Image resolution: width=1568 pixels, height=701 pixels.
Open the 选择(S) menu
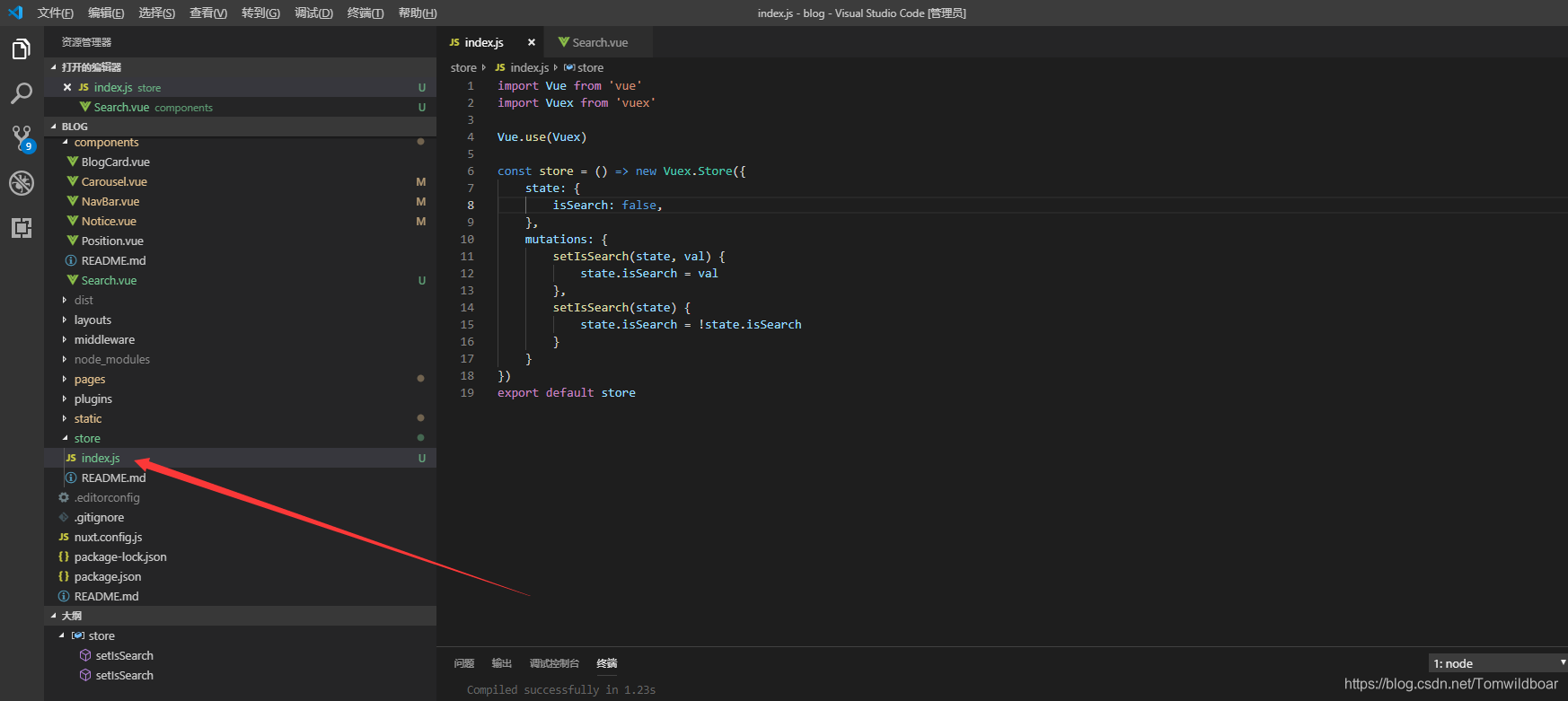tap(157, 13)
